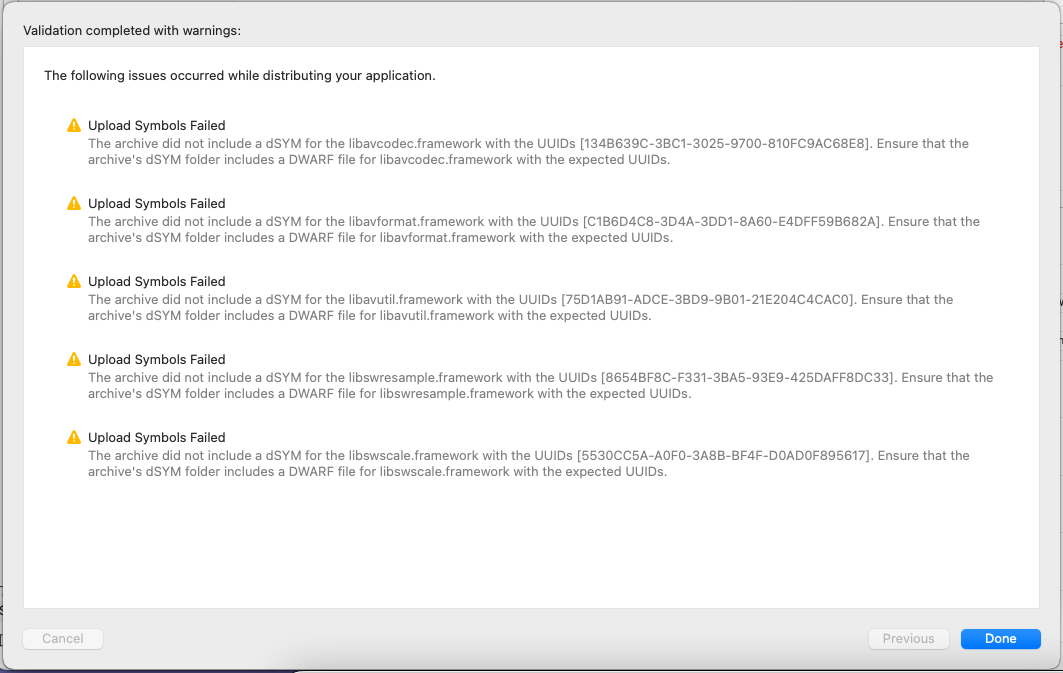The width and height of the screenshot is (1063, 673).
Task: Click warning icon for libswscale.framework issue
Action: tap(74, 437)
